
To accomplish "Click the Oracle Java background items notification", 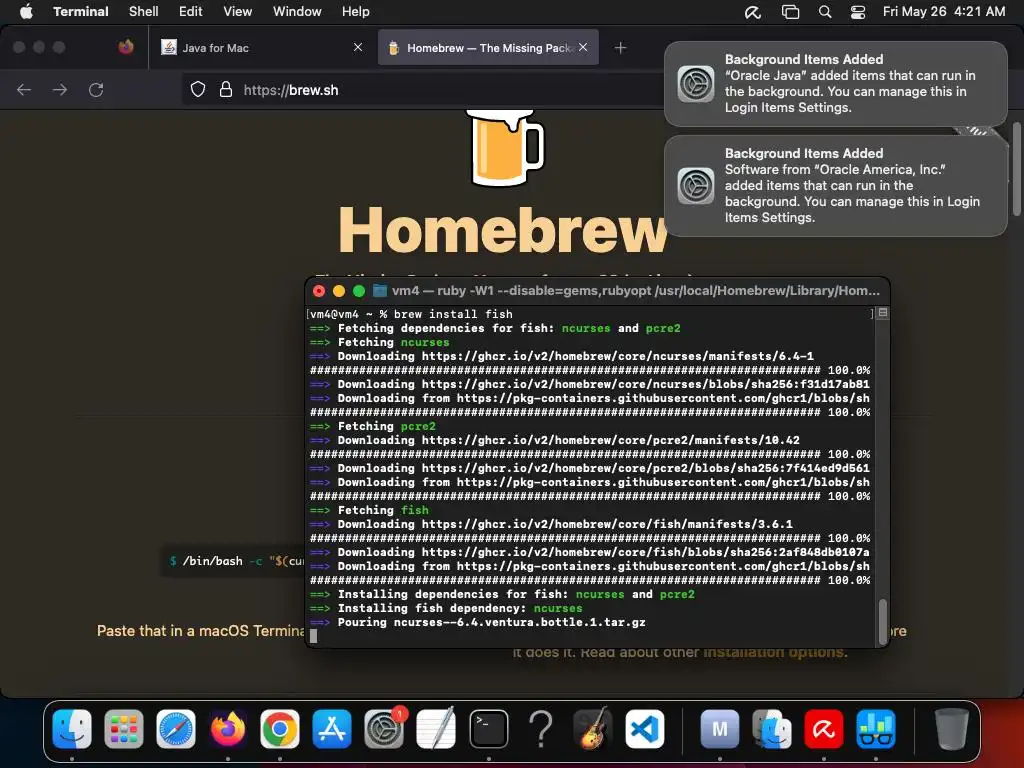I will (x=836, y=84).
